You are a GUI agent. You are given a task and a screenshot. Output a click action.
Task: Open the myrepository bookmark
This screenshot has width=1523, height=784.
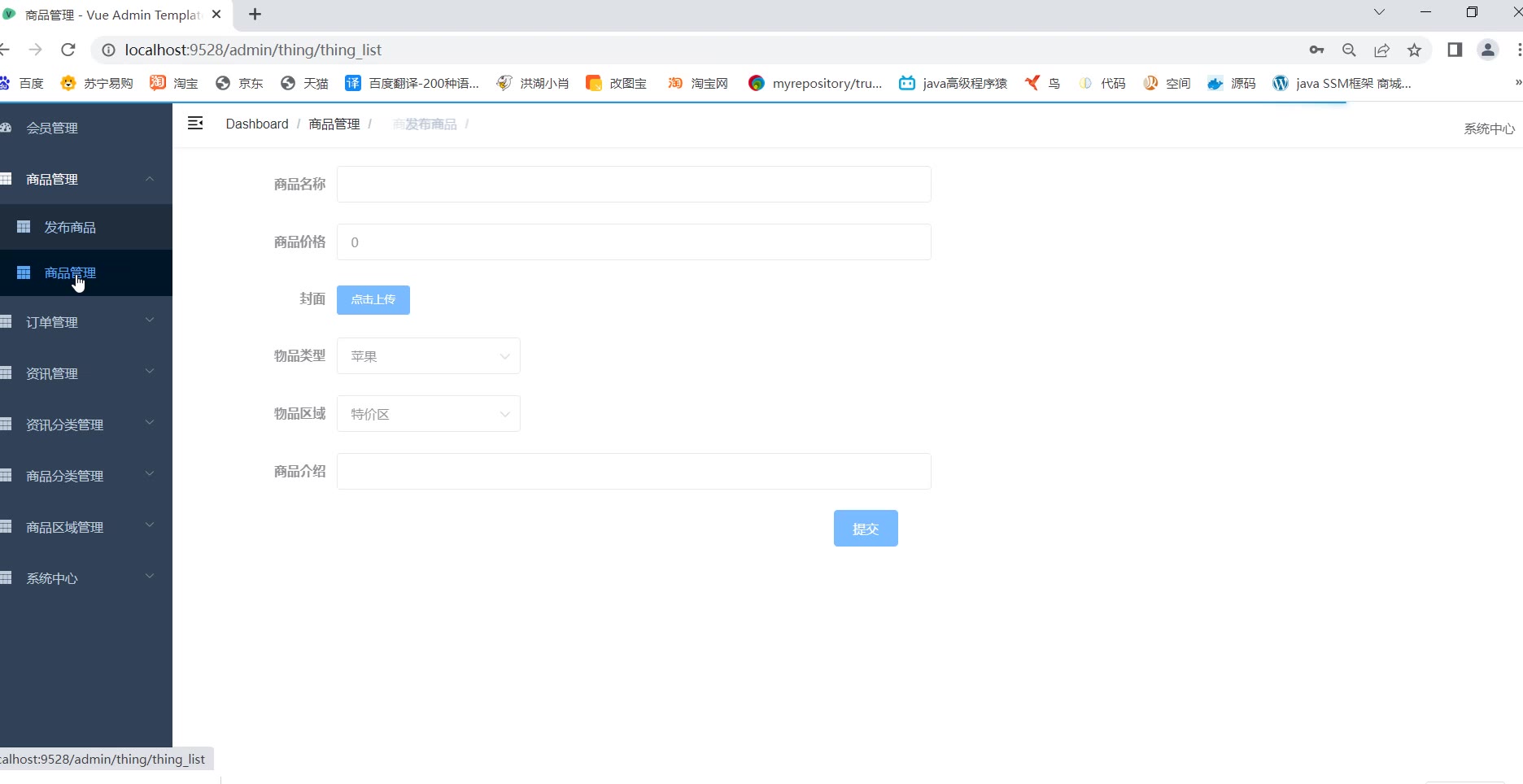pyautogui.click(x=815, y=83)
